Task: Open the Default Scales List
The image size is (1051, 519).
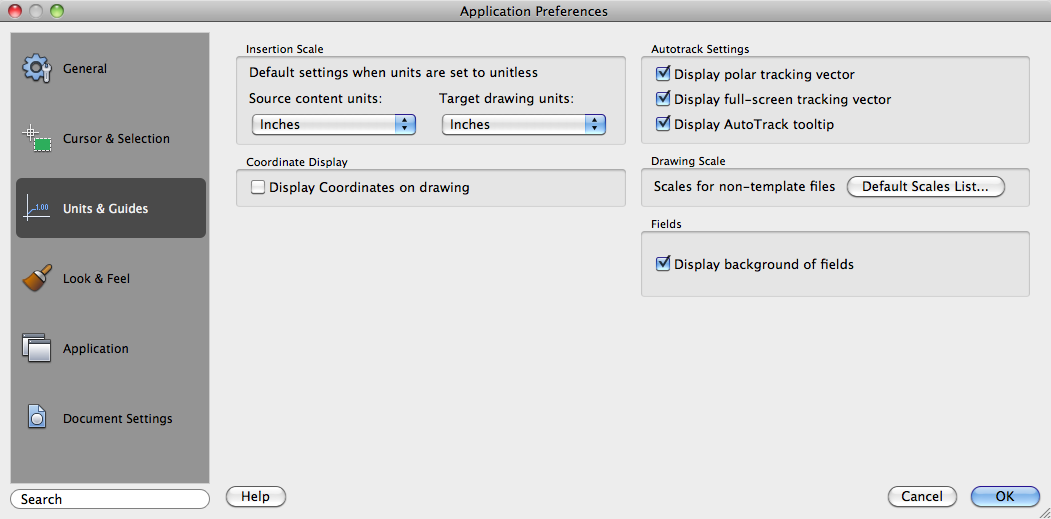Action: tap(925, 186)
